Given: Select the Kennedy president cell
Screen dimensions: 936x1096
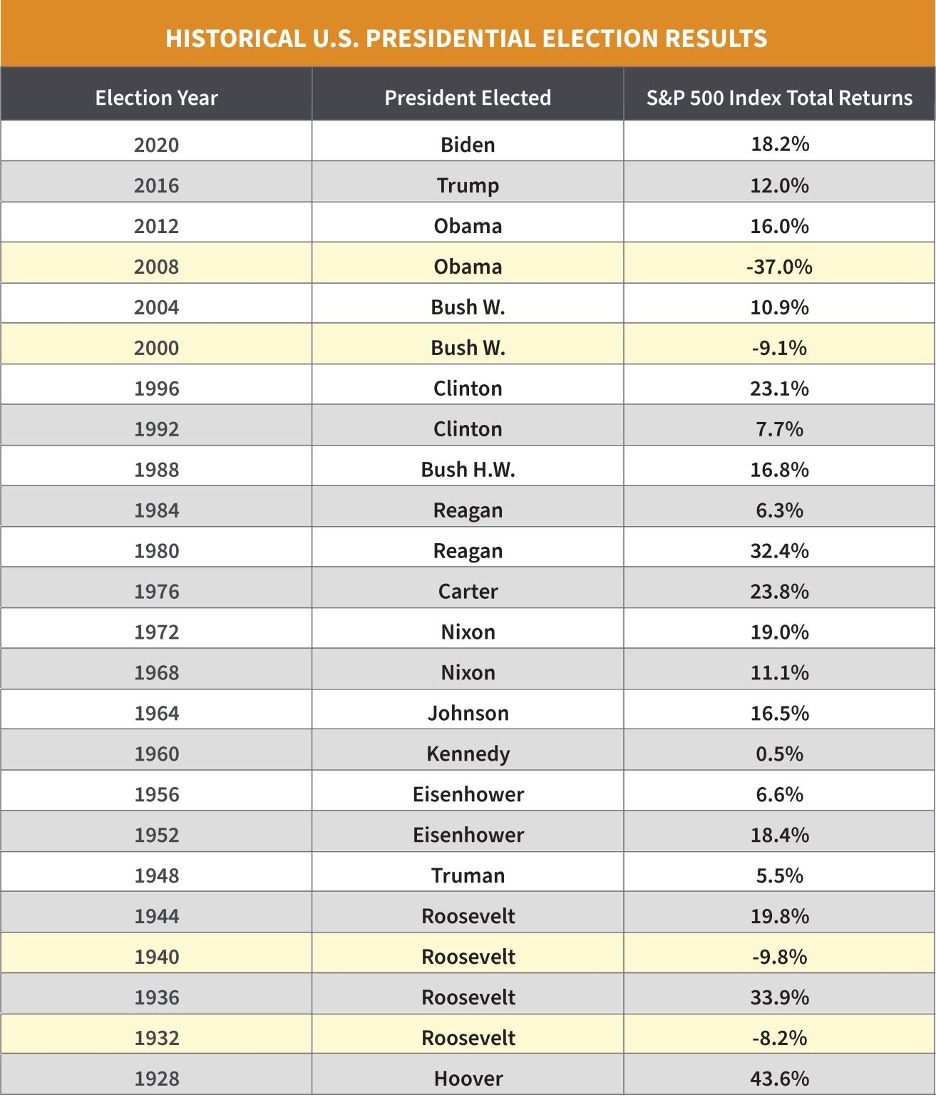Looking at the screenshot, I should tap(467, 754).
